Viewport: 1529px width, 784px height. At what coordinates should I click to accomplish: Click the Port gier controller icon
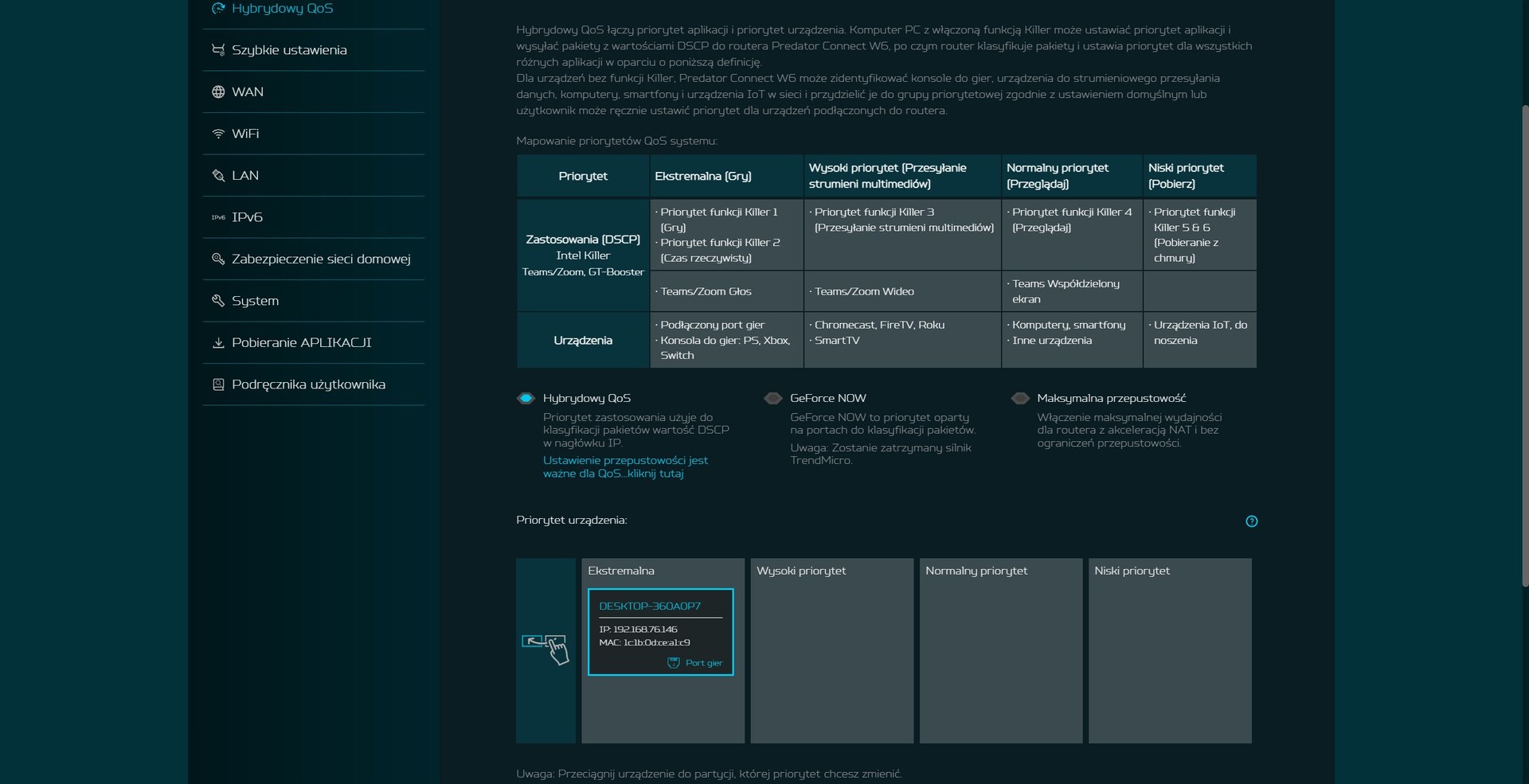click(x=673, y=663)
